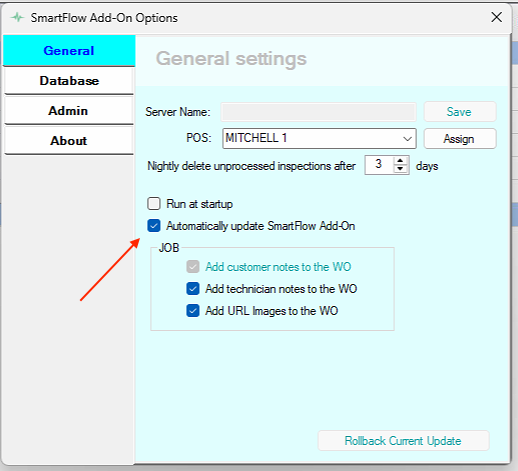Click the Nightly delete unprocessed inspections label
Viewport: 518px width, 471px height.
251,166
